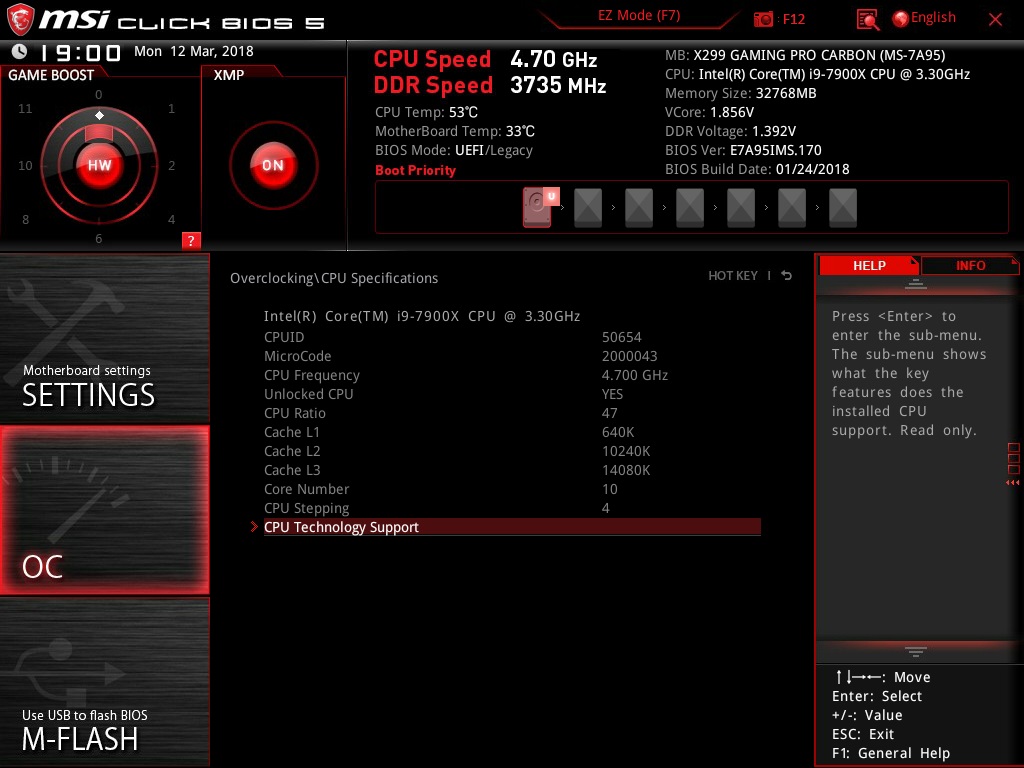Viewport: 1024px width, 768px height.
Task: Click the MSI dragon shield logo
Action: 20,20
